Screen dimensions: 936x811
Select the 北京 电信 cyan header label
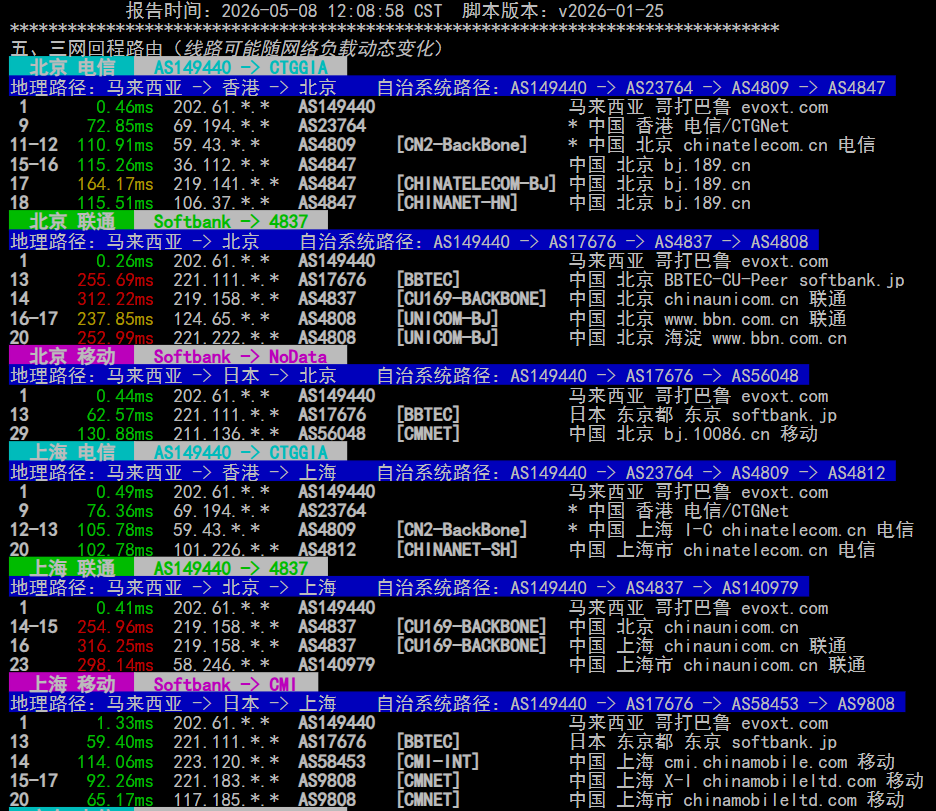coord(72,67)
